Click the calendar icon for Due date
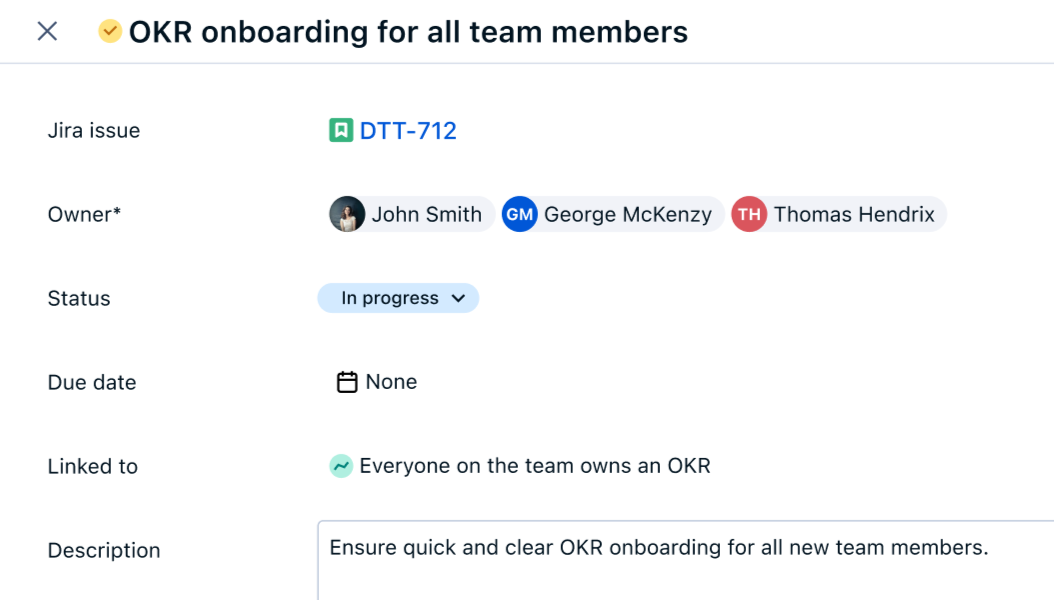1054x600 pixels. (x=347, y=382)
